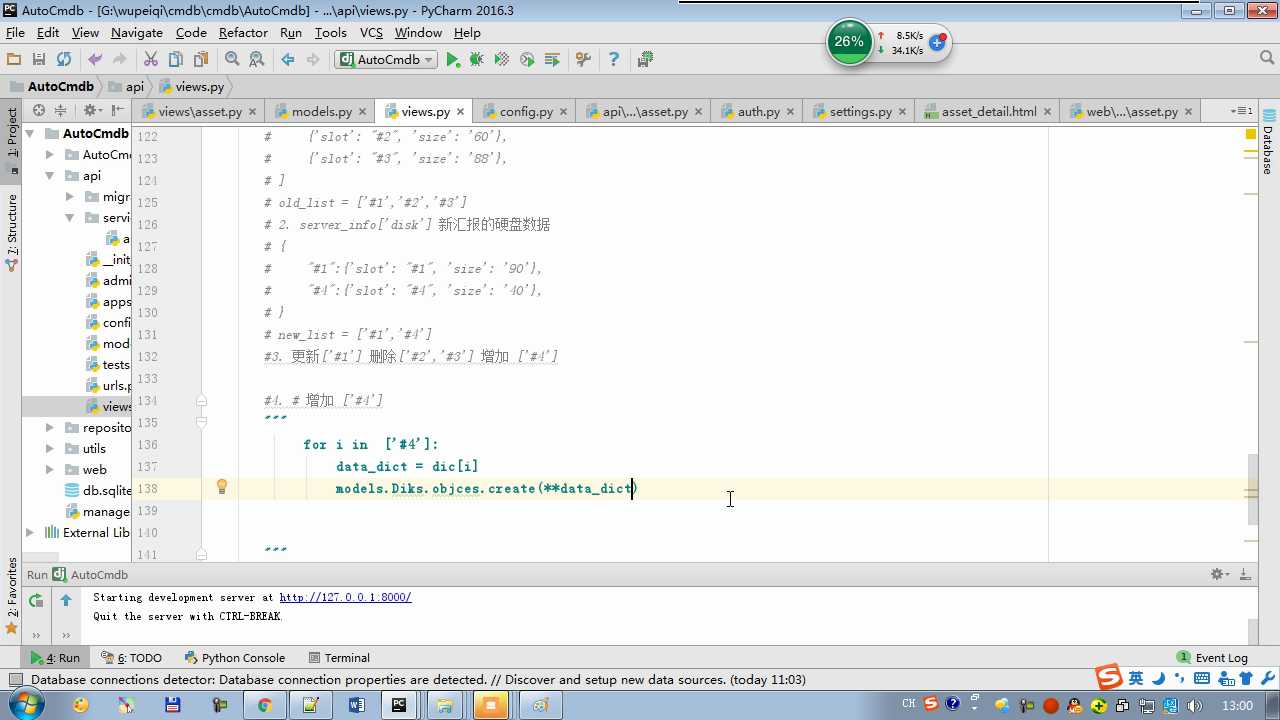Open the Navigate menu
This screenshot has width=1280, height=720.
[x=137, y=32]
